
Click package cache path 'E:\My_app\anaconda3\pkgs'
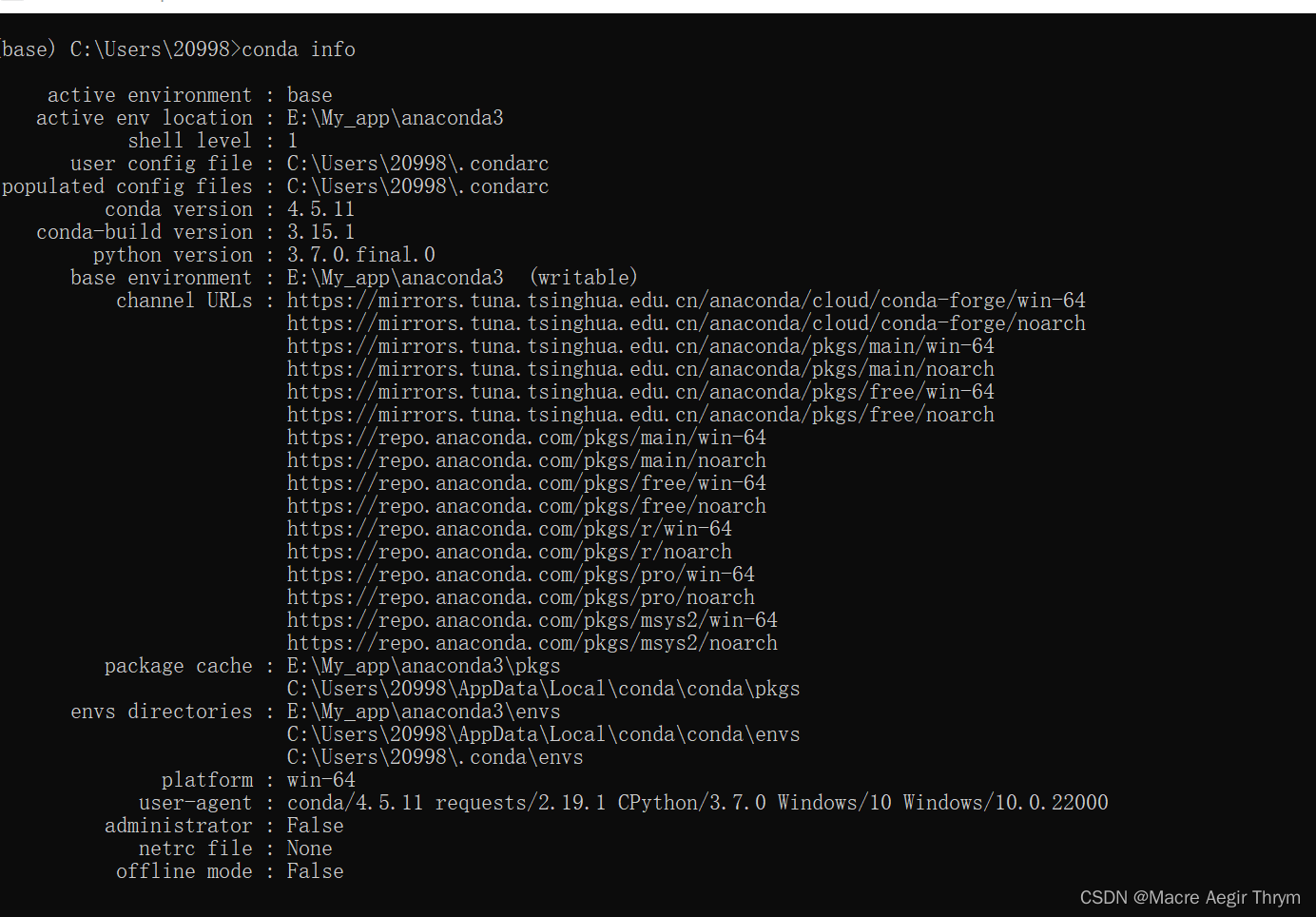tap(424, 666)
